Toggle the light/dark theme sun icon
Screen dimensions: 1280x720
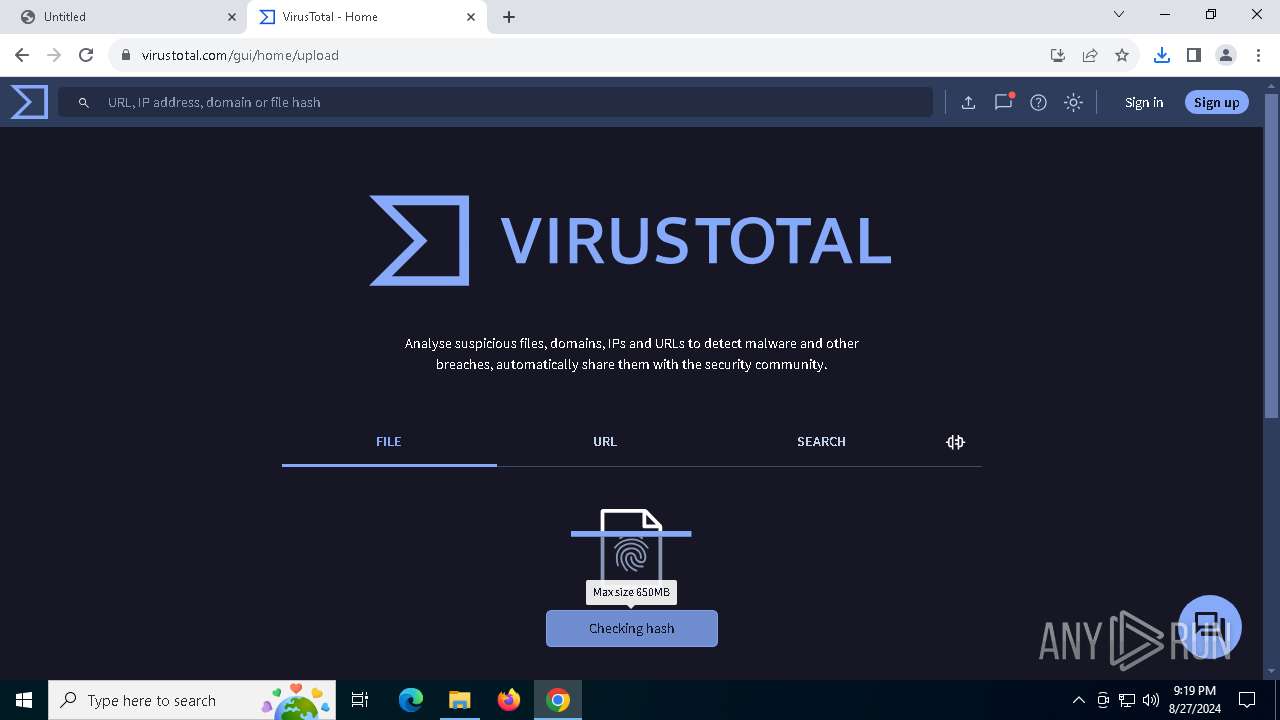point(1073,102)
